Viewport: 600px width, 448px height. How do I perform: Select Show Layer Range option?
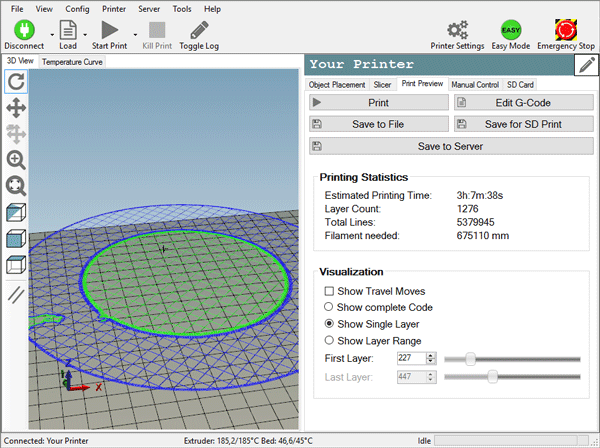click(x=329, y=340)
